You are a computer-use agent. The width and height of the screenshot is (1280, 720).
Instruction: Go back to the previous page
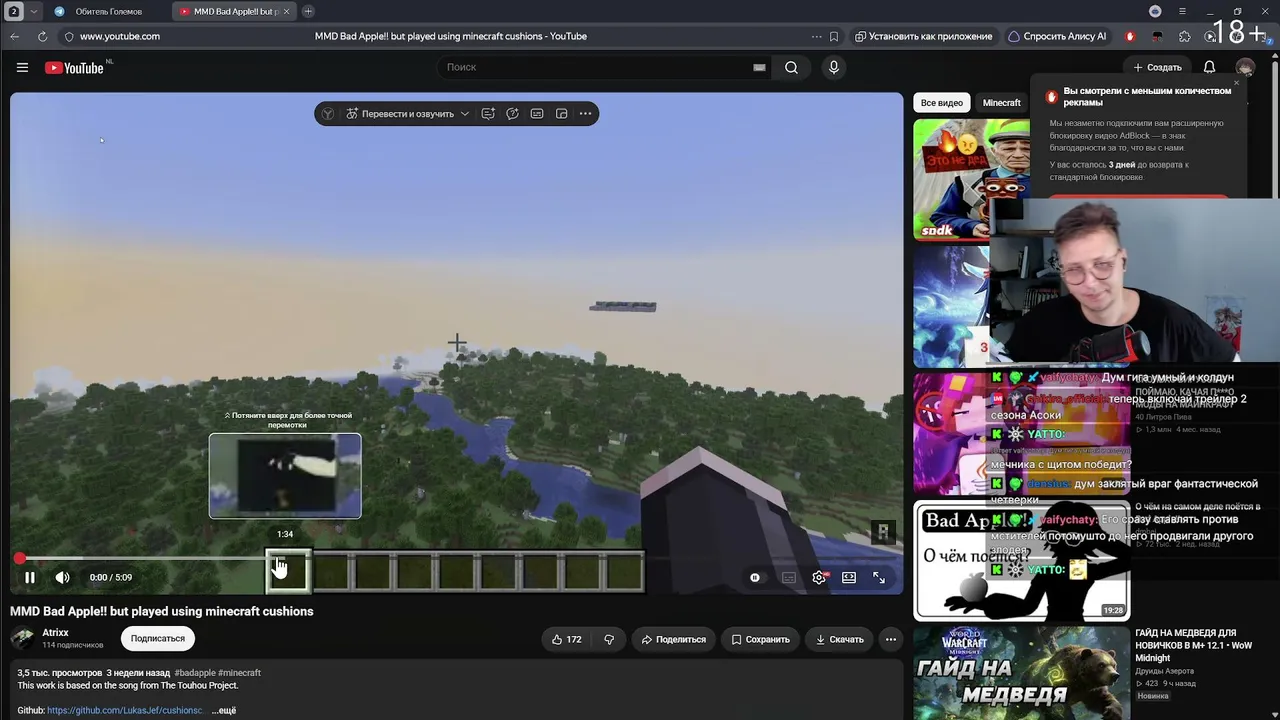click(14, 36)
